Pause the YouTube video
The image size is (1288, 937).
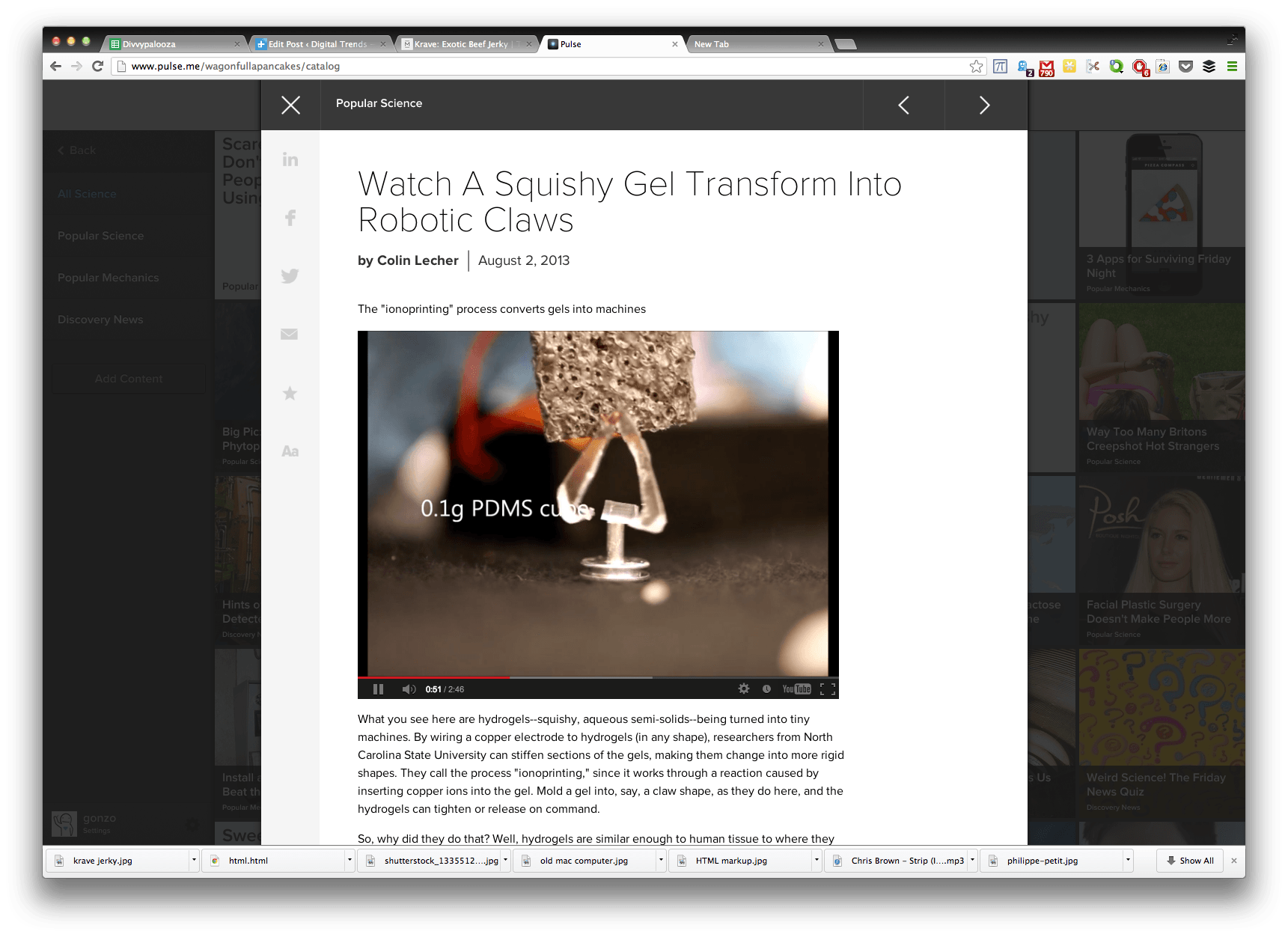point(378,689)
